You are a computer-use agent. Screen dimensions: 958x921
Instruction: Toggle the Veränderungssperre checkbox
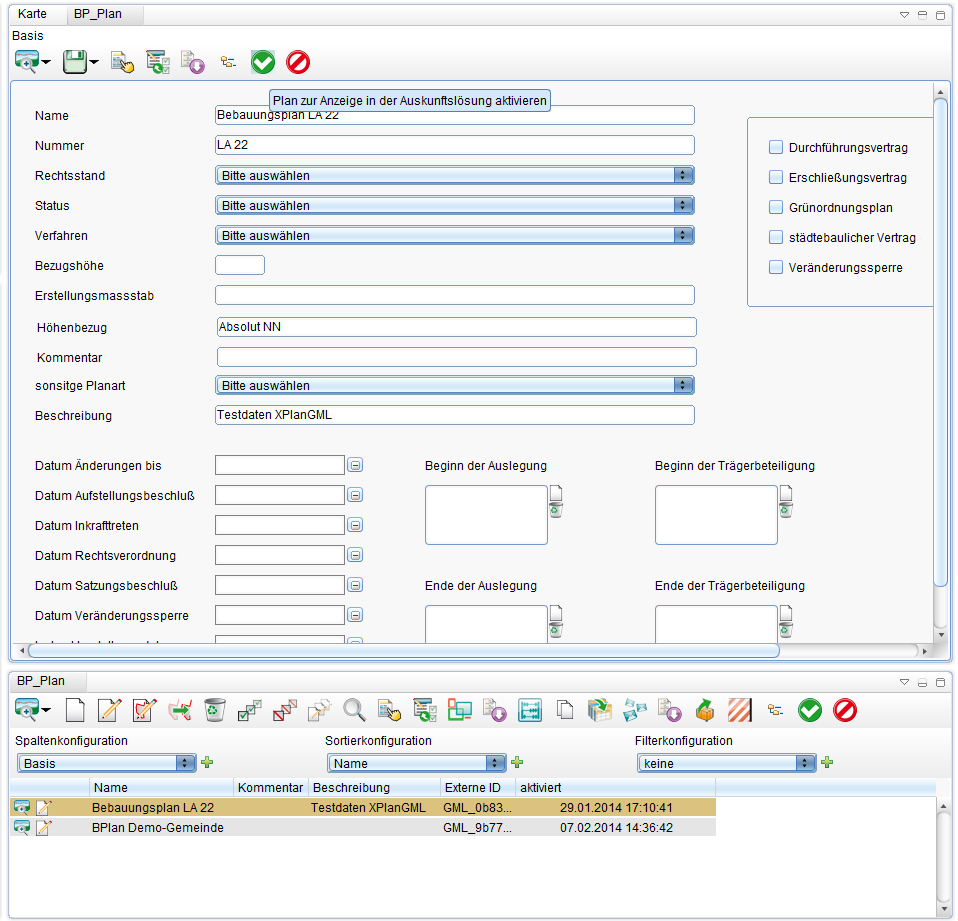776,268
